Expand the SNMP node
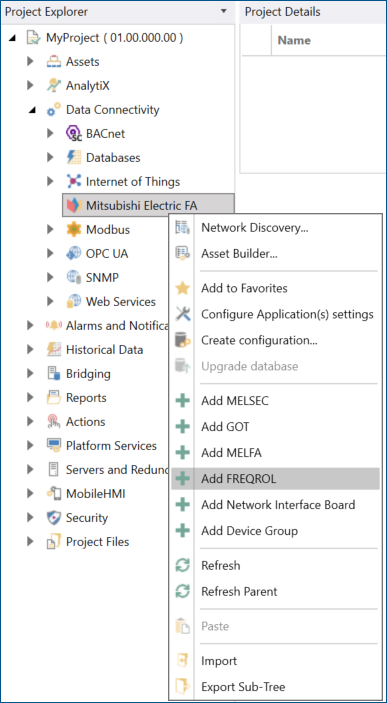Image resolution: width=387 pixels, height=703 pixels. pos(50,278)
